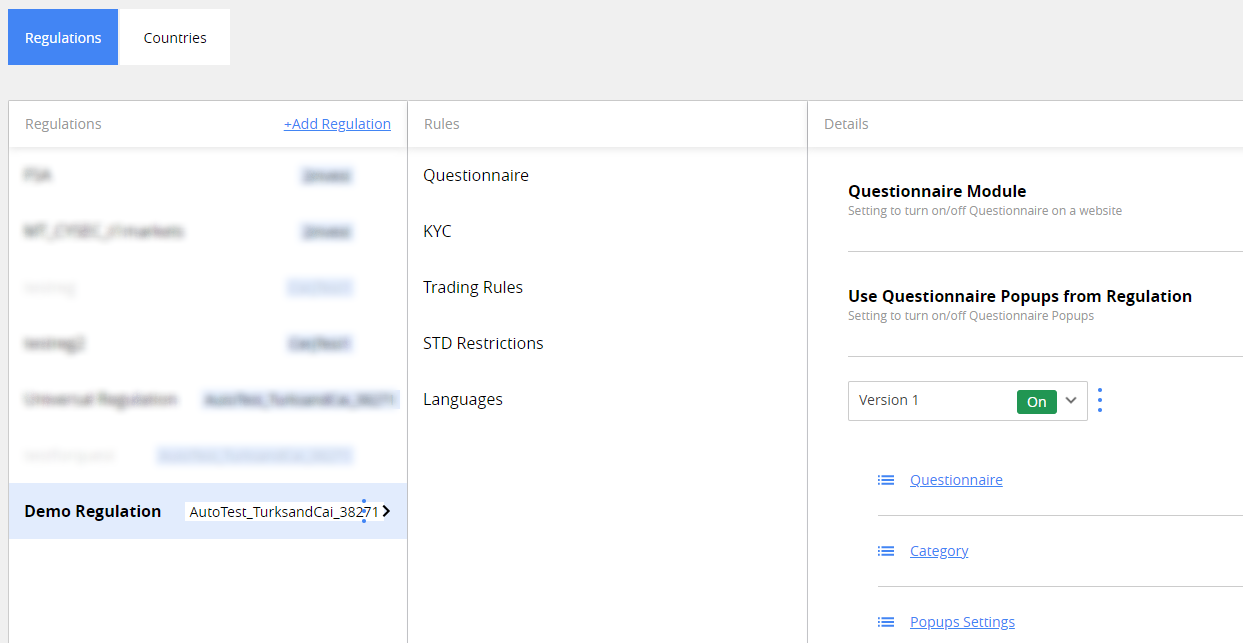Click the +Add Regulation link
This screenshot has width=1243, height=643.
pos(337,123)
